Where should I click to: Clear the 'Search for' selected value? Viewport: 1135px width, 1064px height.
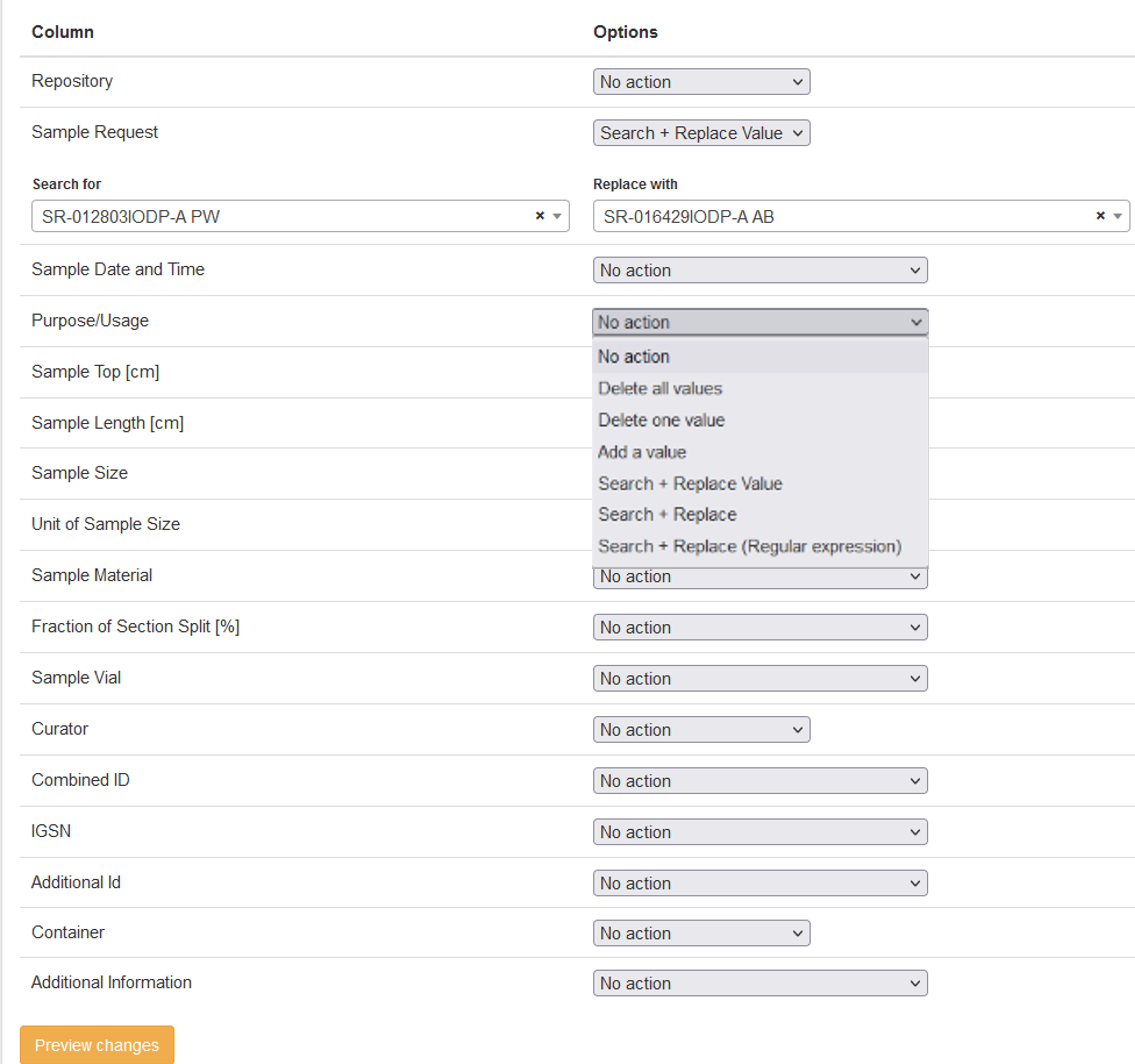(x=540, y=215)
